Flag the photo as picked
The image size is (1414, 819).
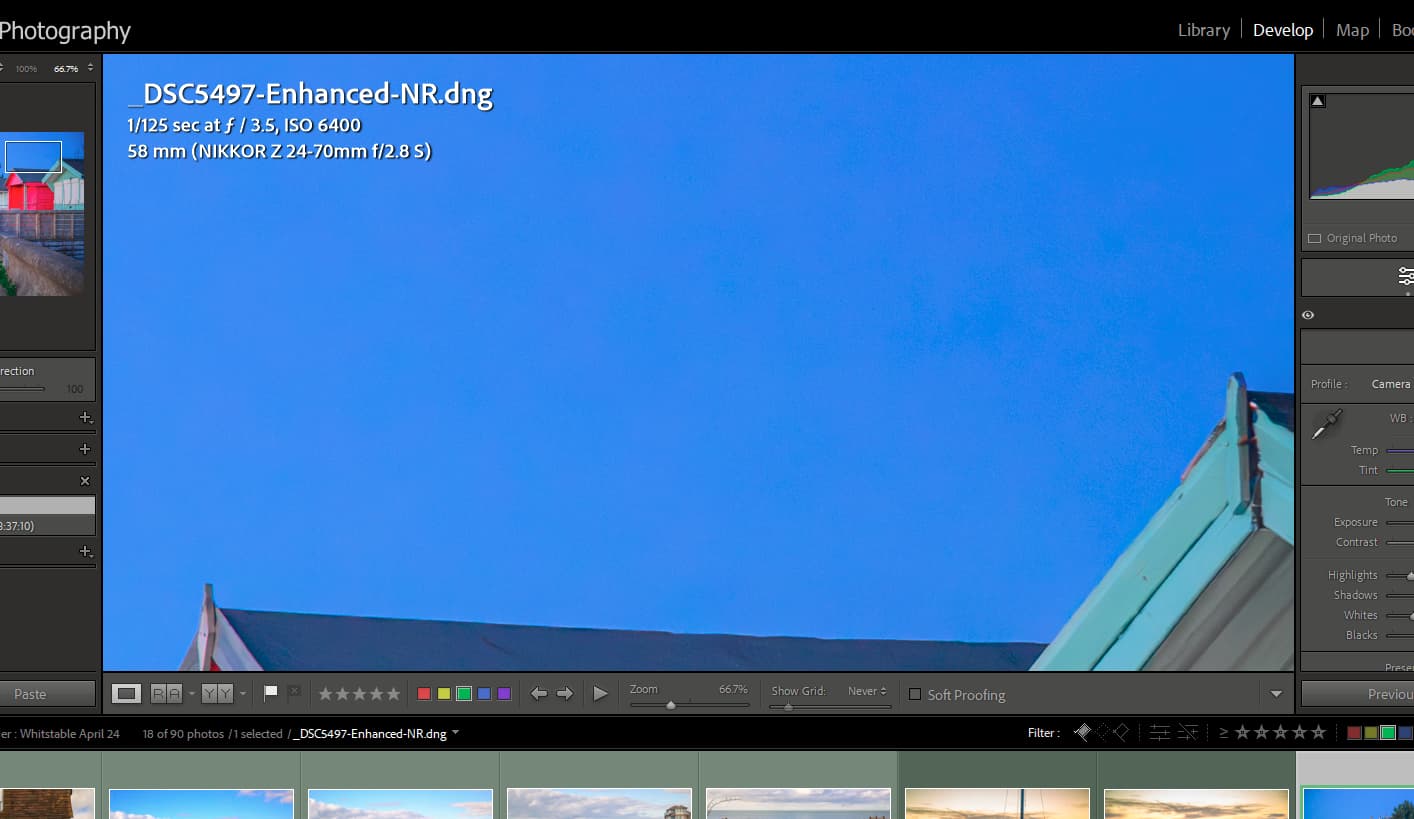(271, 693)
